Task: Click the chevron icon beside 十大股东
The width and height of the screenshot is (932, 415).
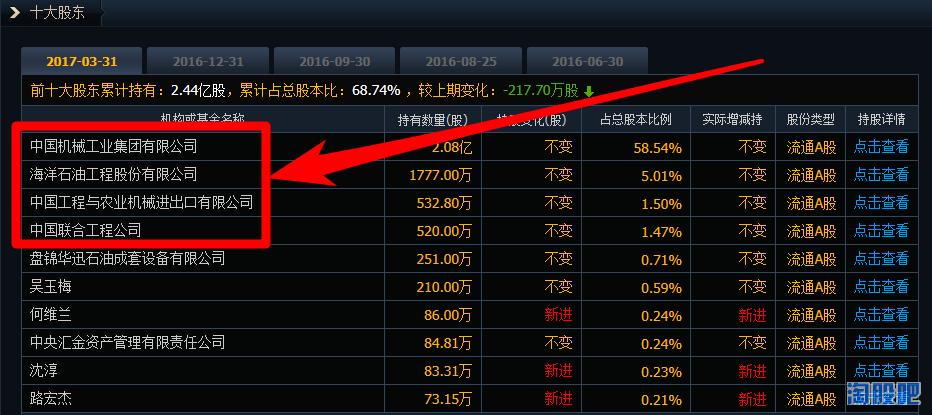Action: pos(15,12)
